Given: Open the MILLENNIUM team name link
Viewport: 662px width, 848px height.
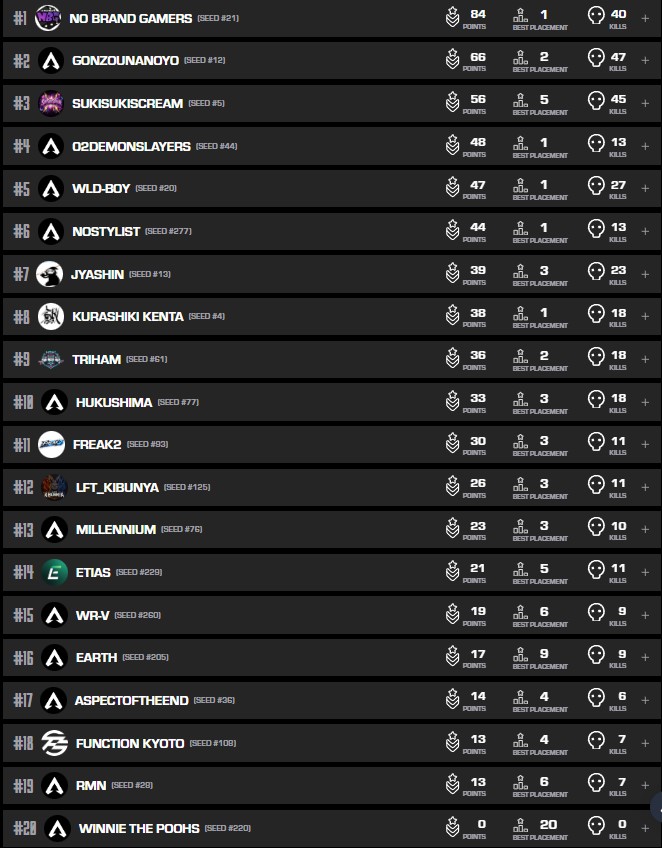Looking at the screenshot, I should 115,529.
